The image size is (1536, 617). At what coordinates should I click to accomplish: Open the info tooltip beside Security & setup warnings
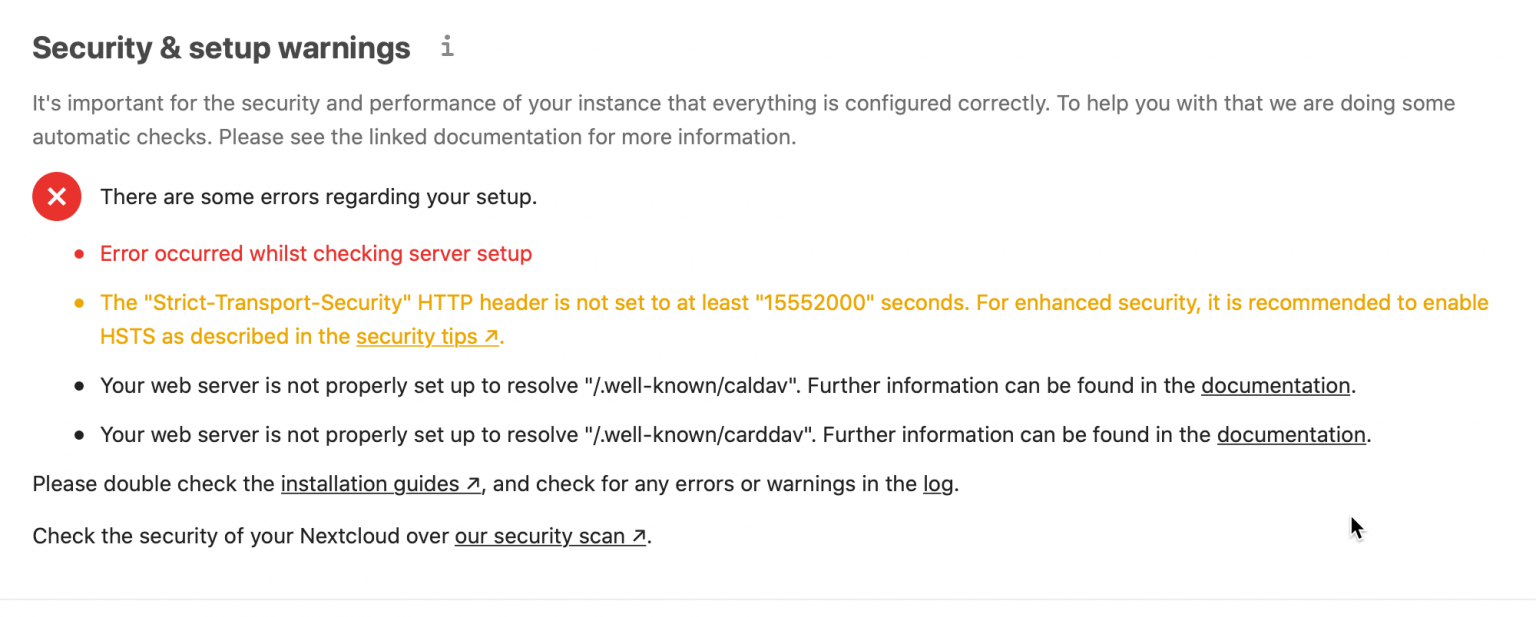(446, 46)
